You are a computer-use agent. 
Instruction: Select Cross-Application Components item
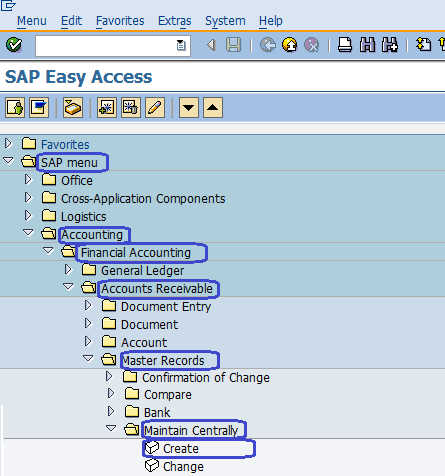[143, 199]
